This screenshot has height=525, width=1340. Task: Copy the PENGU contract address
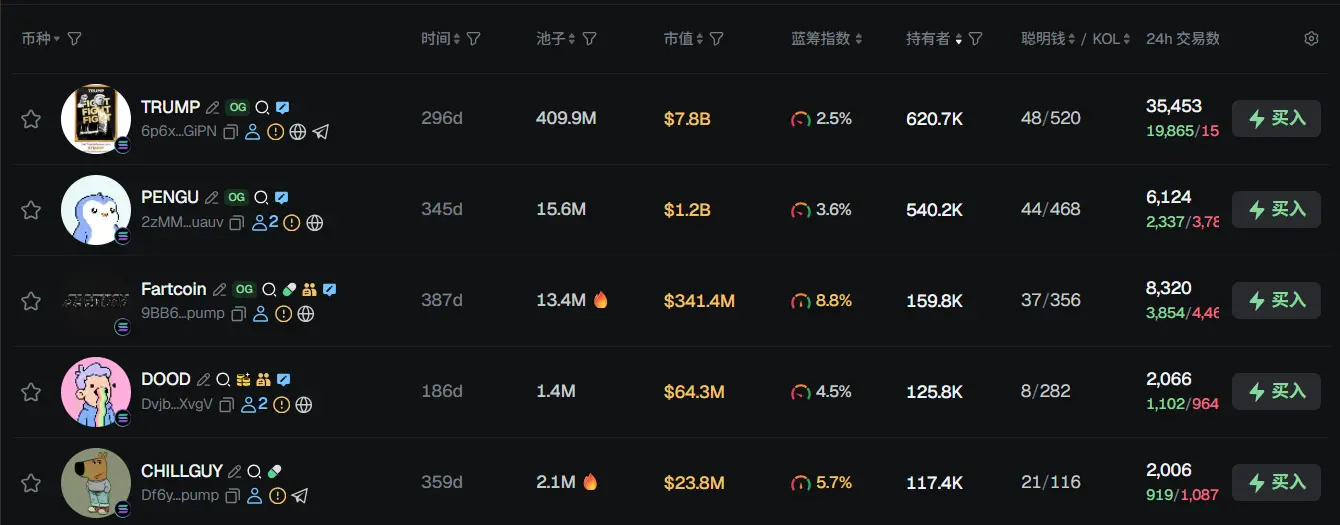click(x=236, y=223)
